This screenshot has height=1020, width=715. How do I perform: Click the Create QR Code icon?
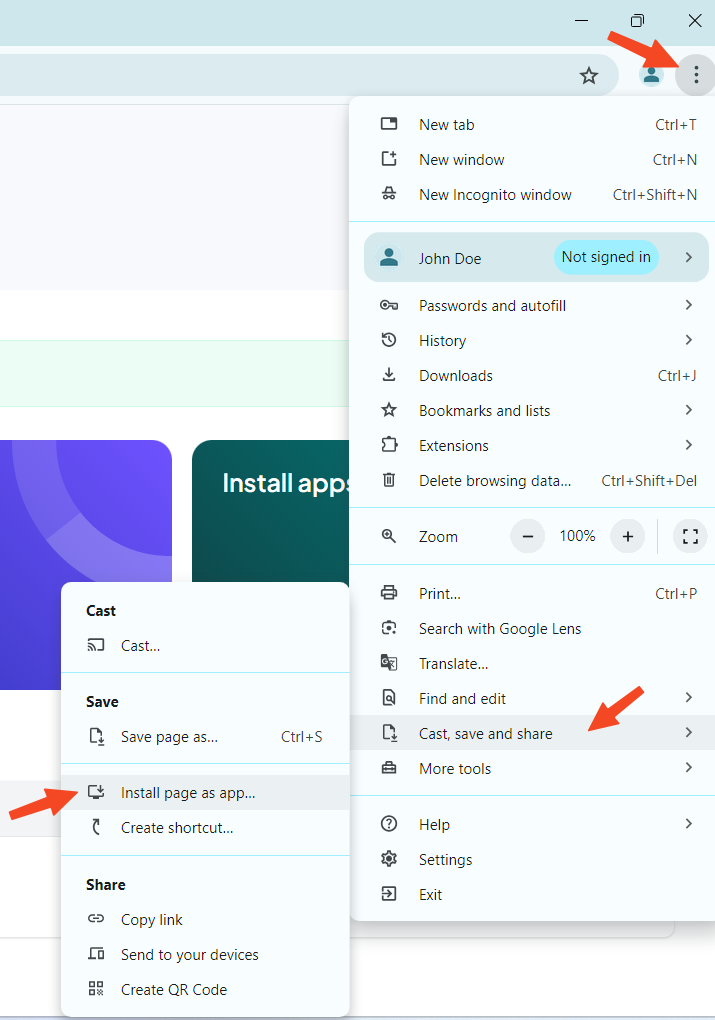tap(96, 989)
